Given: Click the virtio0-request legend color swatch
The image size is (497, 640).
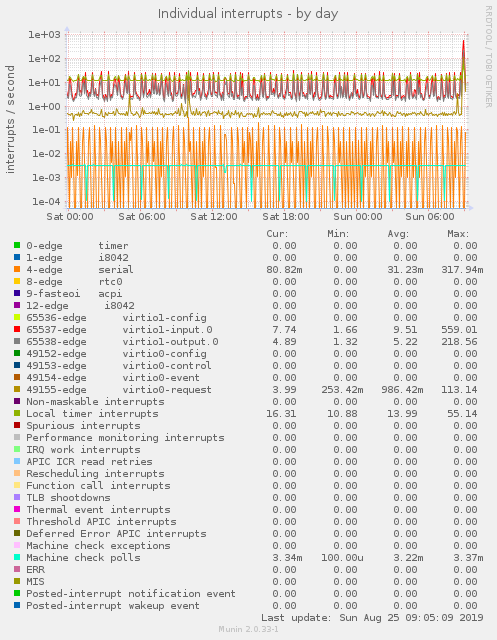Looking at the screenshot, I should [17, 389].
